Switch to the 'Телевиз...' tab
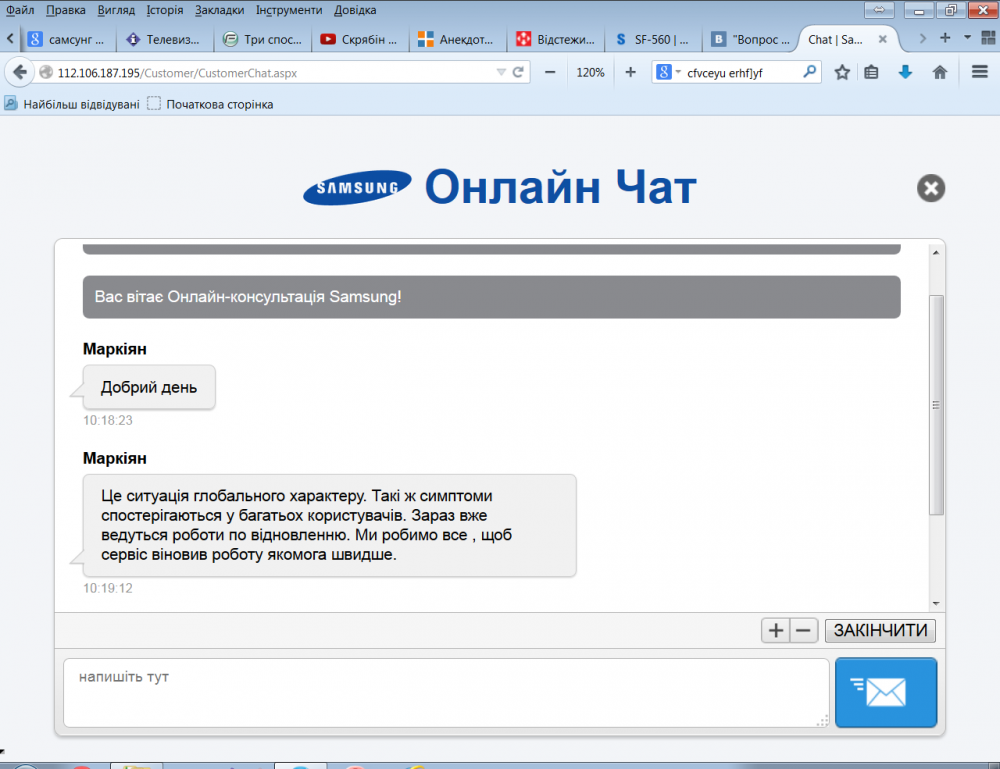 coord(165,39)
